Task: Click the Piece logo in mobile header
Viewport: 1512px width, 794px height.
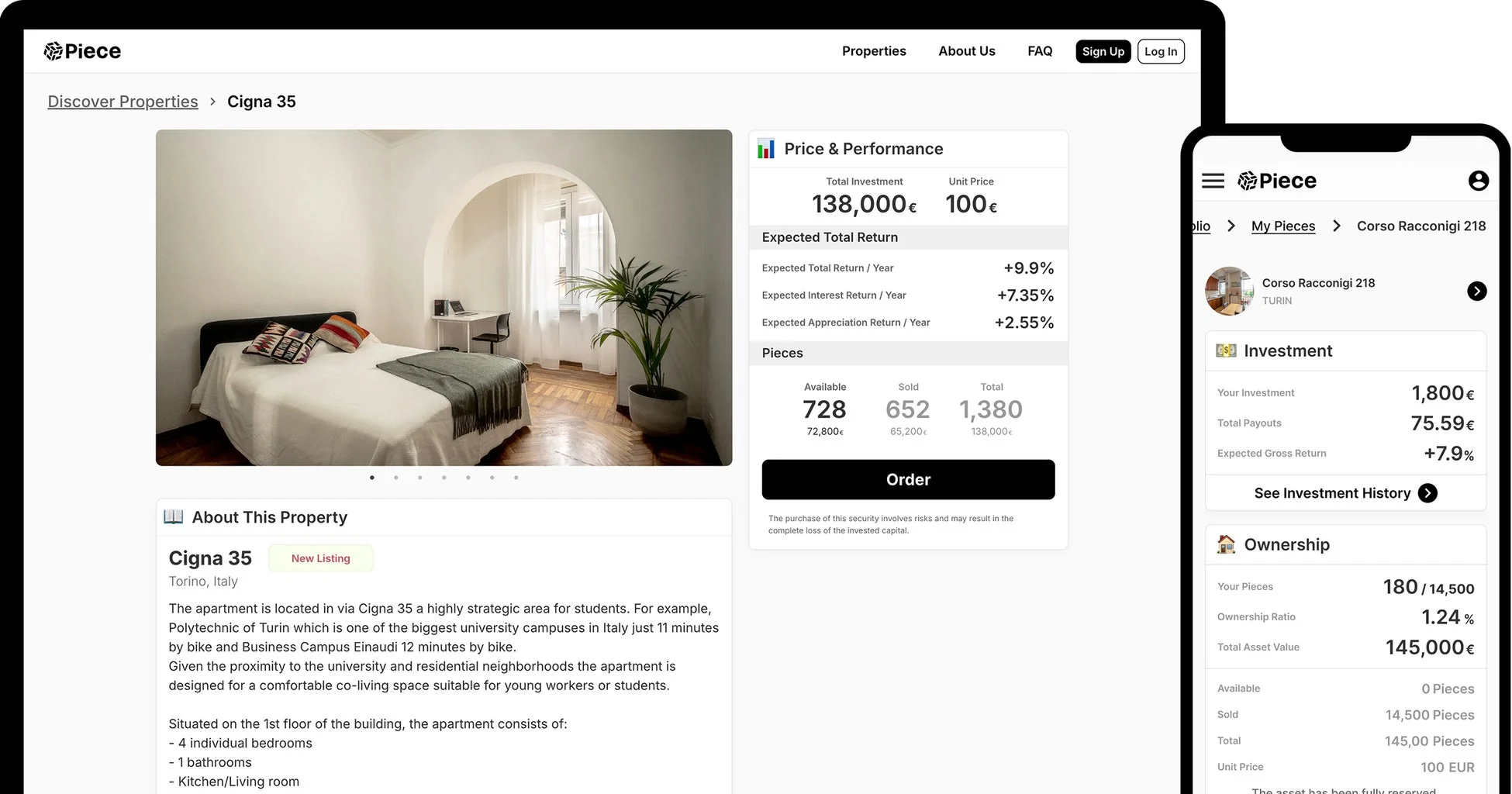Action: (1277, 181)
